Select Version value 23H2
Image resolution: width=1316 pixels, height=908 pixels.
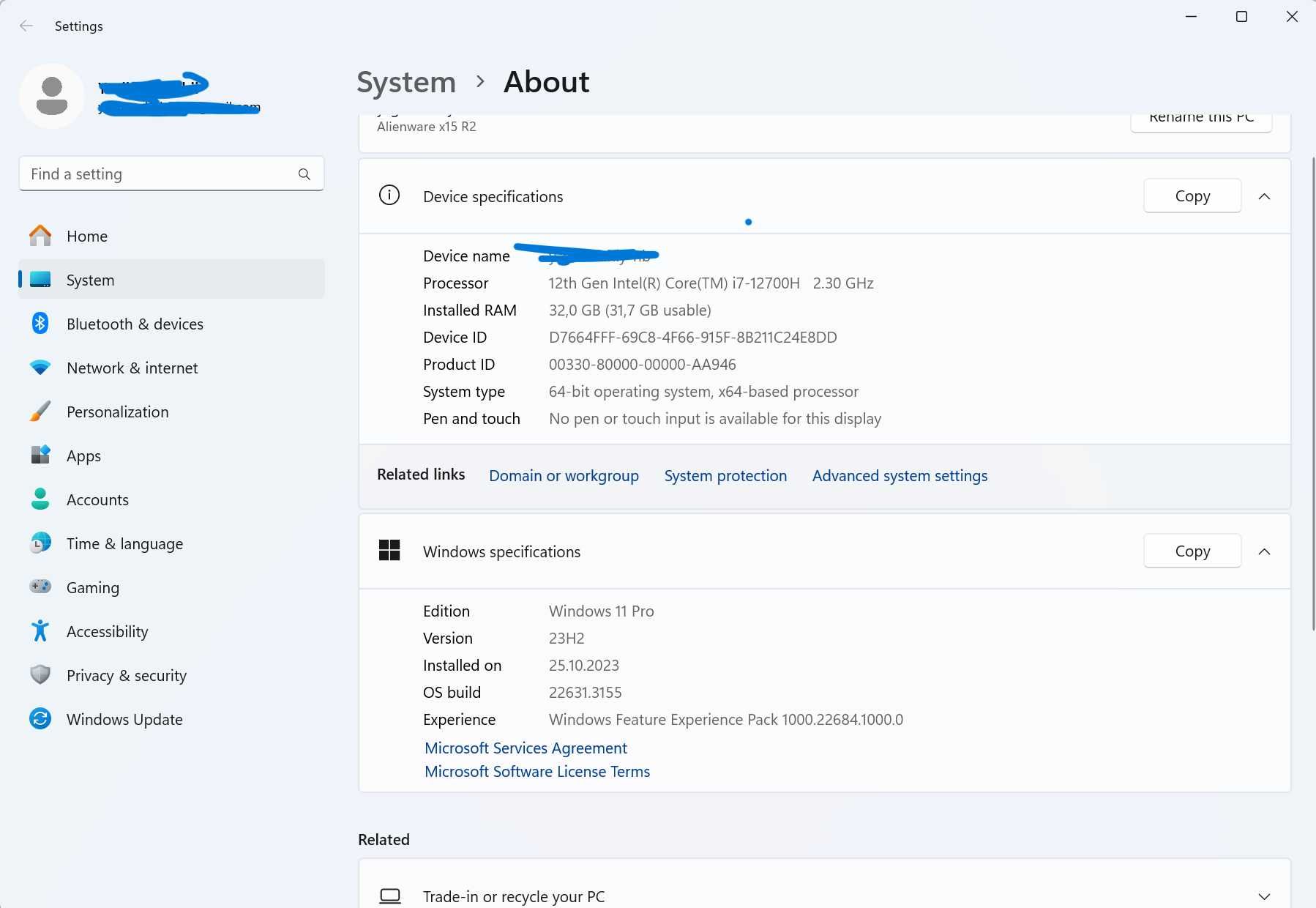567,638
